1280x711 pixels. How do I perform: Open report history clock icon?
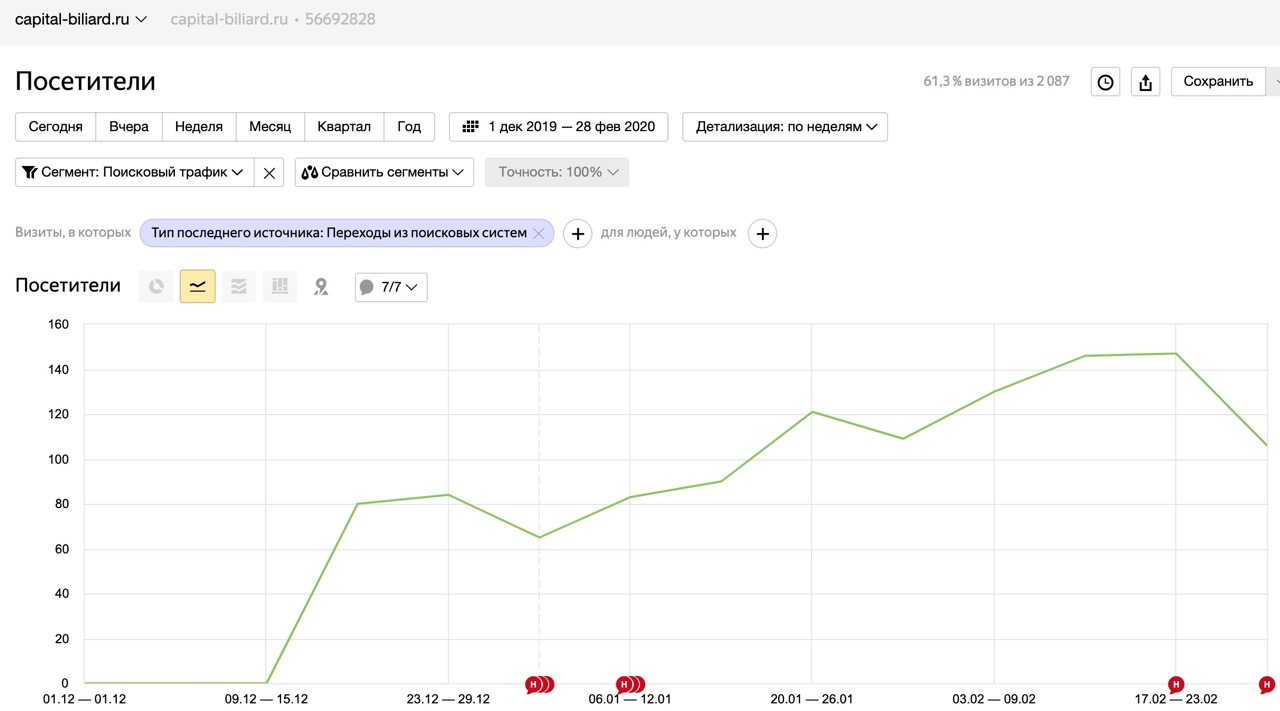(1105, 82)
